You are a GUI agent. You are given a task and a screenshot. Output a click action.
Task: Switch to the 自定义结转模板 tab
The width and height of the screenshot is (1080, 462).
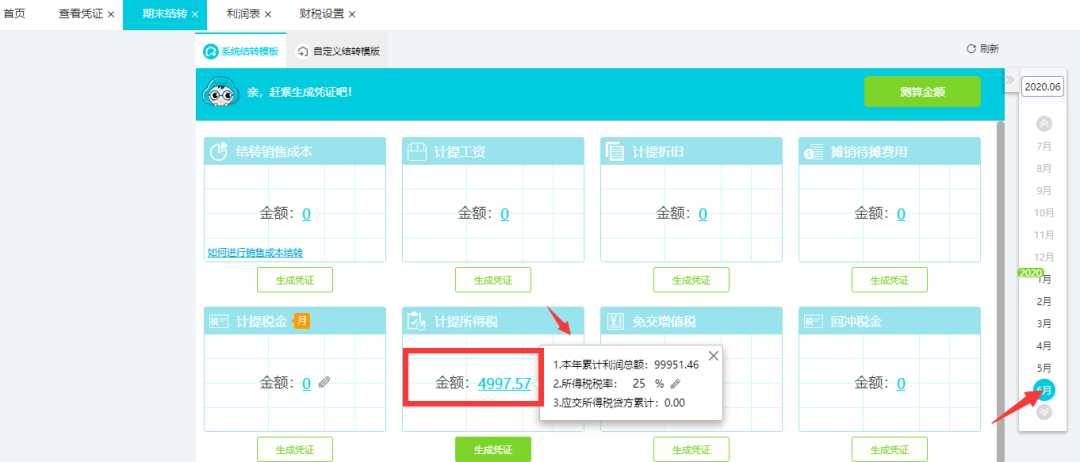(338, 50)
